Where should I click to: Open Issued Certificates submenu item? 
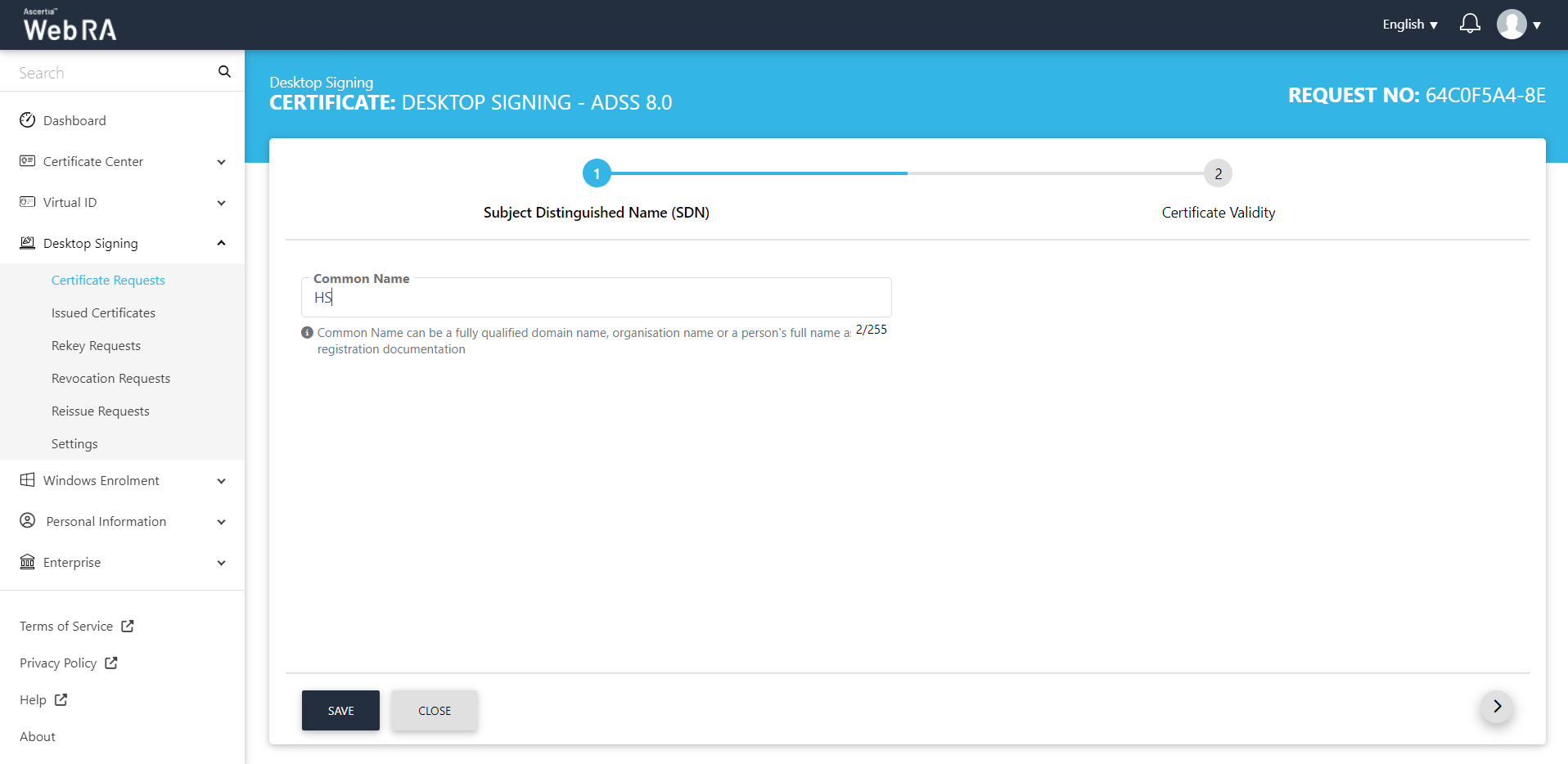(103, 313)
